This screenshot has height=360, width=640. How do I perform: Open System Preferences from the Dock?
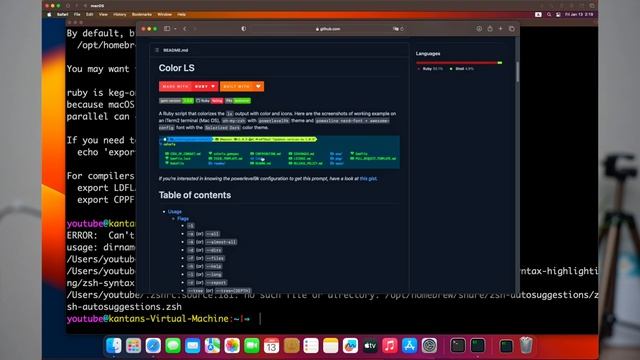tap(429, 346)
